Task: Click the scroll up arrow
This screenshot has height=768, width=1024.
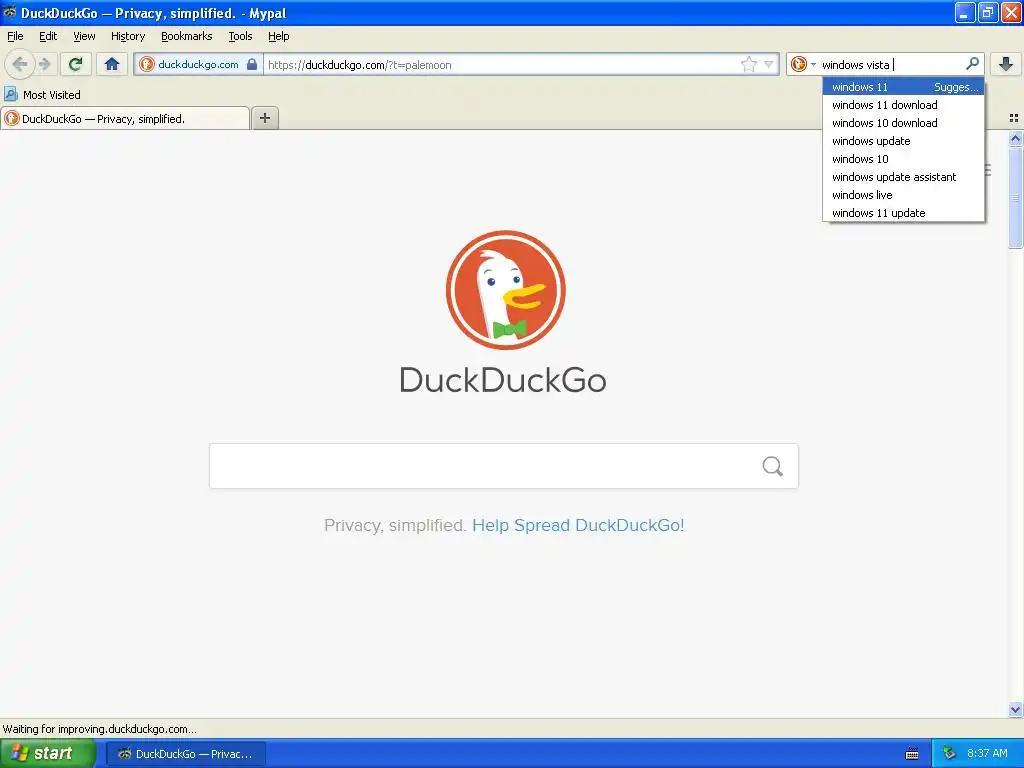Action: 1015,138
